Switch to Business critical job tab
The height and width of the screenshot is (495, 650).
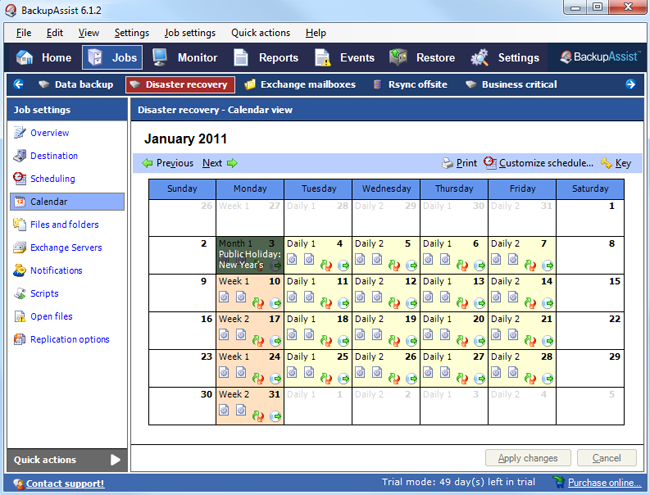click(x=511, y=85)
